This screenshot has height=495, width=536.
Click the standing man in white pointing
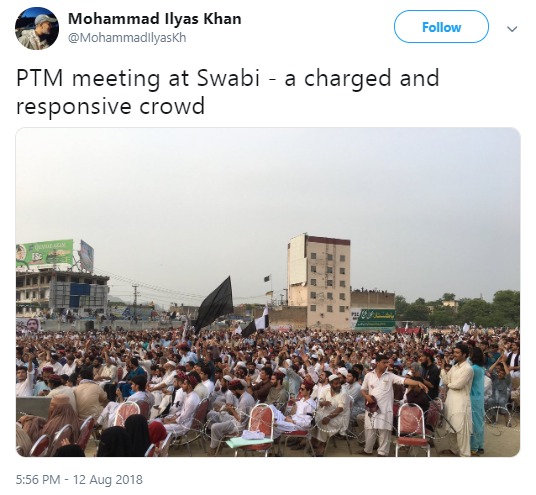pyautogui.click(x=381, y=404)
